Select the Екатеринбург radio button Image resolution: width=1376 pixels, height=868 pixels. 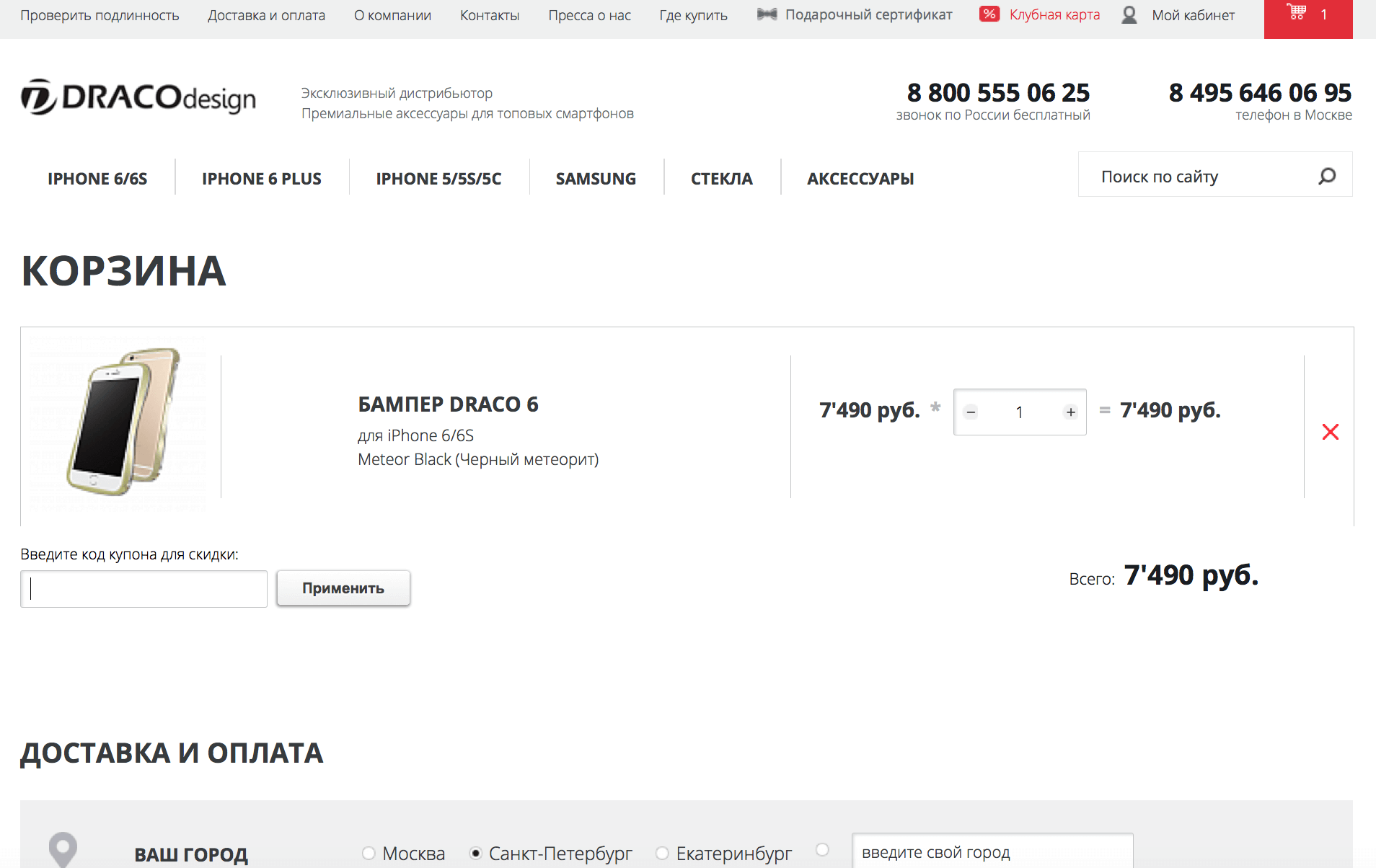pos(662,854)
